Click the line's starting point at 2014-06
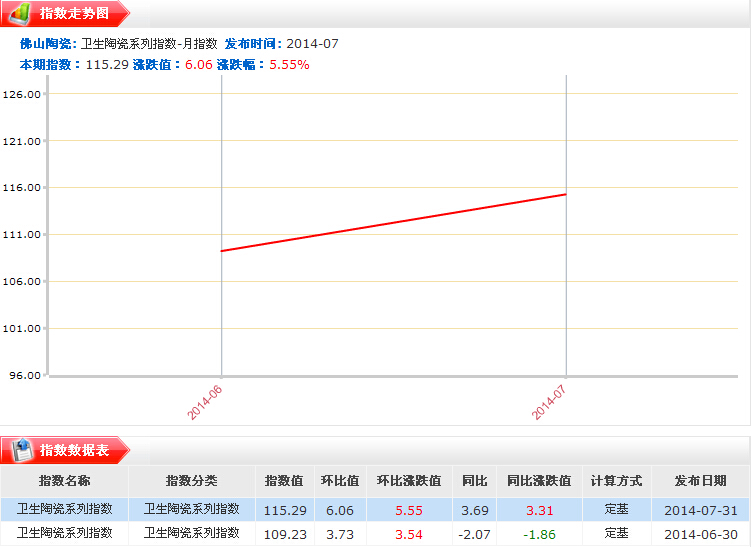This screenshot has width=753, height=547. pyautogui.click(x=221, y=251)
